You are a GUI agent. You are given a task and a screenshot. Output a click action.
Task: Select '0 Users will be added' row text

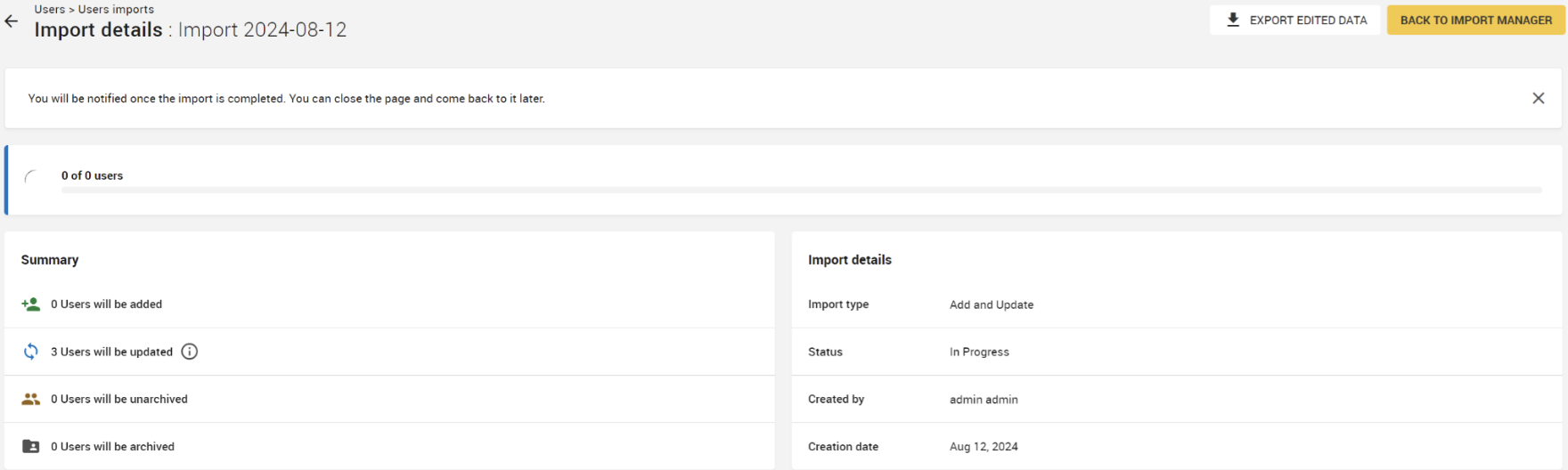(x=107, y=304)
